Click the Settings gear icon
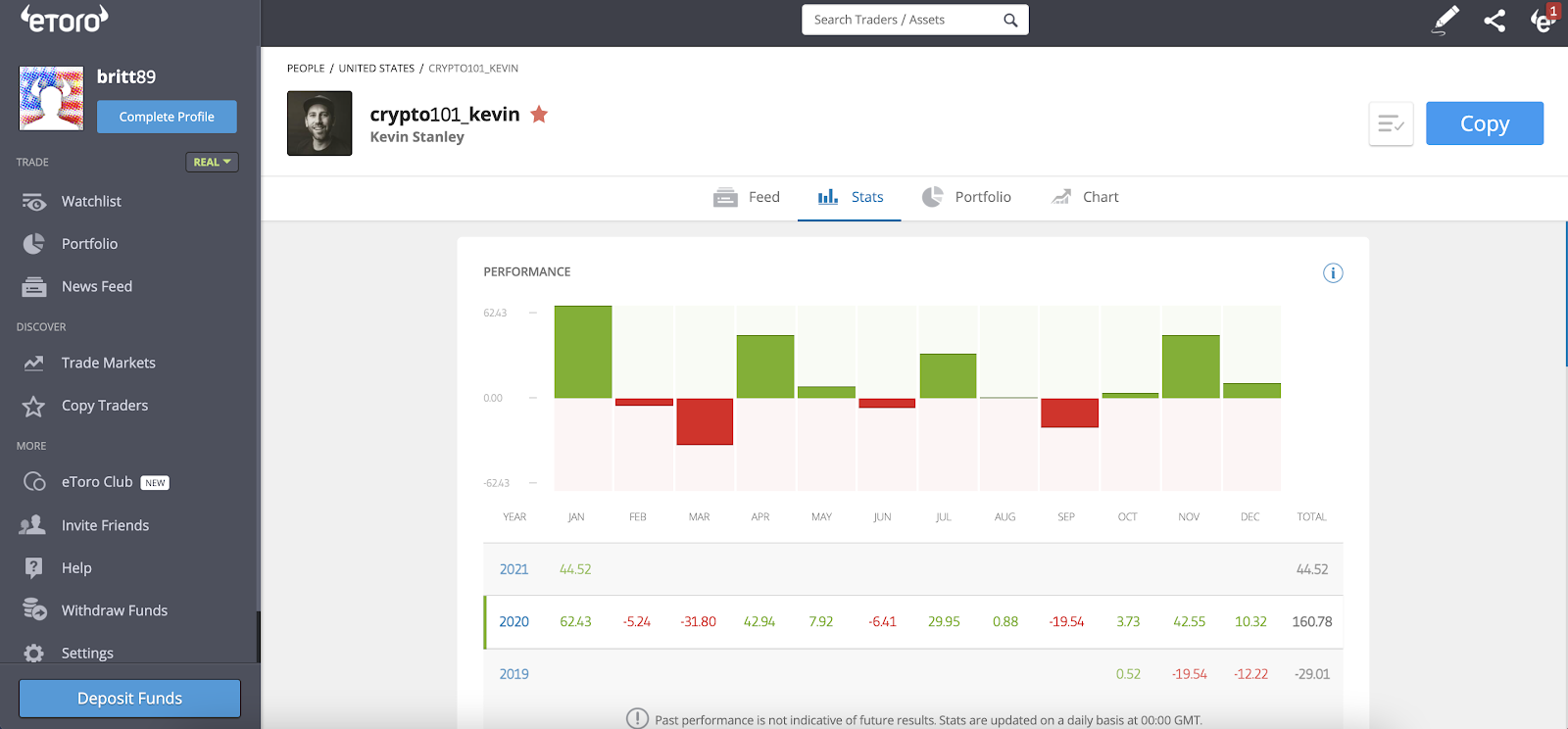 [34, 654]
